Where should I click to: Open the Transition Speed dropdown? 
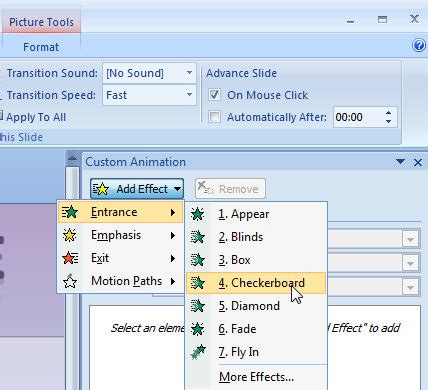tap(189, 95)
